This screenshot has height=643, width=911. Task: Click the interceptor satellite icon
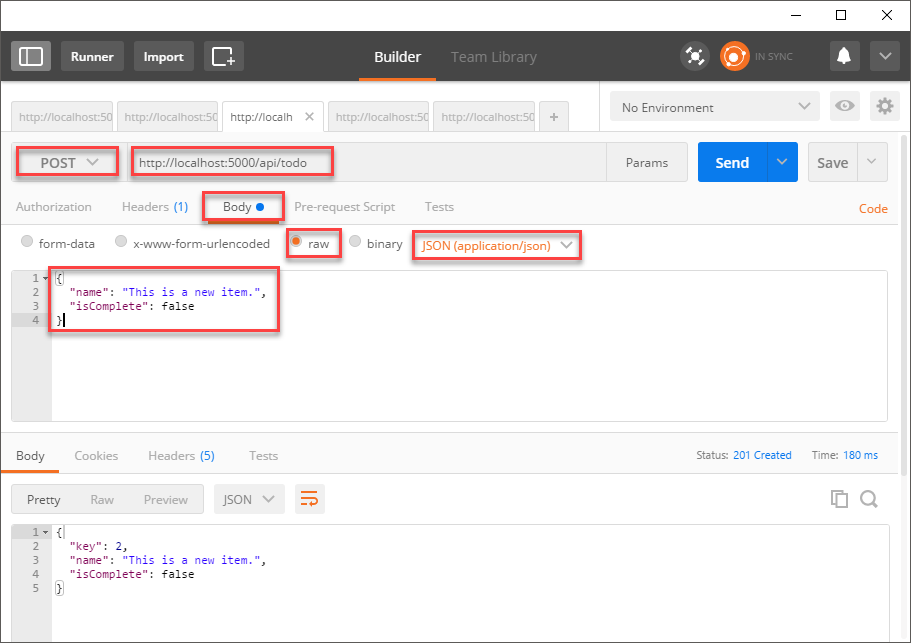pyautogui.click(x=695, y=57)
